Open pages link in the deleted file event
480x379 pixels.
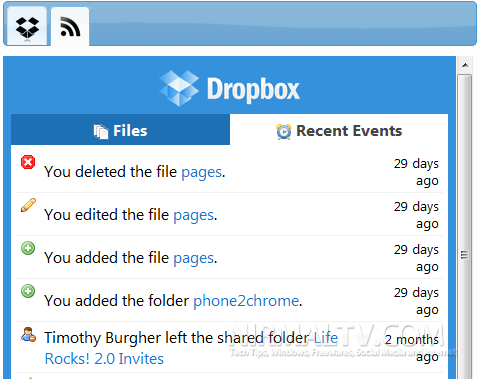201,172
